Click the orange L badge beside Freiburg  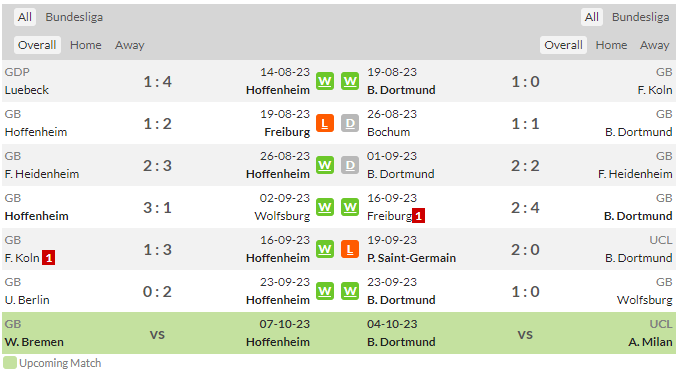tap(325, 123)
